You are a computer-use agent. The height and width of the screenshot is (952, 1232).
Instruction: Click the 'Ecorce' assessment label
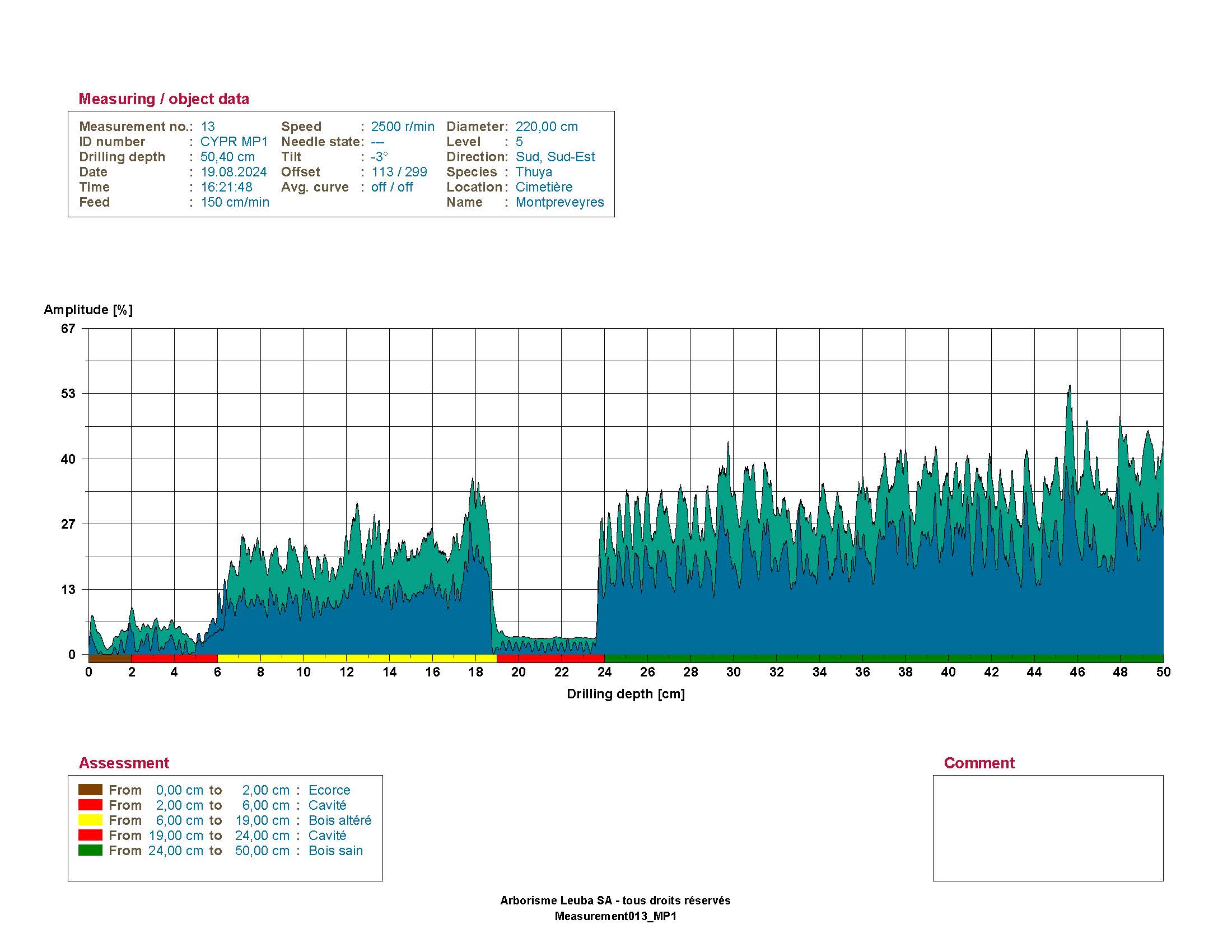[329, 790]
